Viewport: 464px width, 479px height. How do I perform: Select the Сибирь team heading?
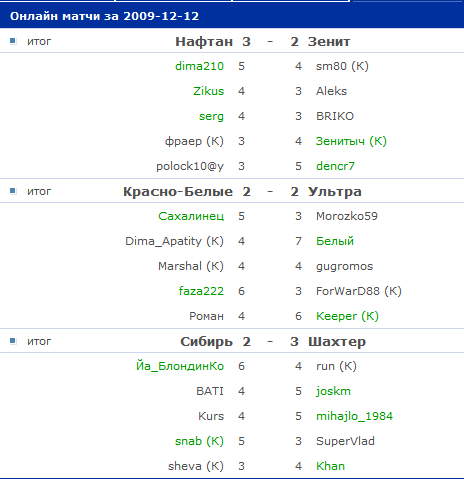tap(206, 342)
